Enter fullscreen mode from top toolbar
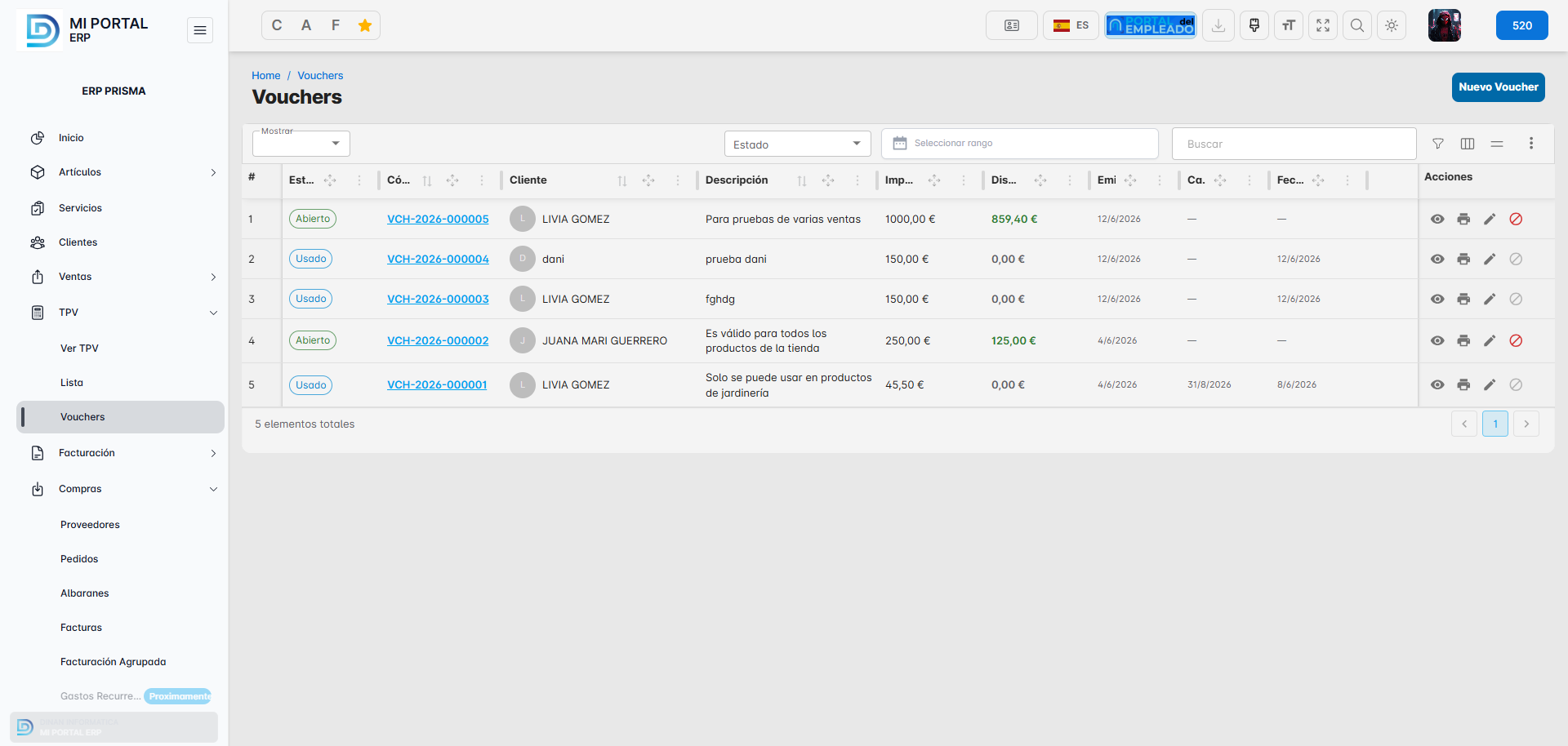Image resolution: width=1568 pixels, height=746 pixels. [x=1323, y=25]
